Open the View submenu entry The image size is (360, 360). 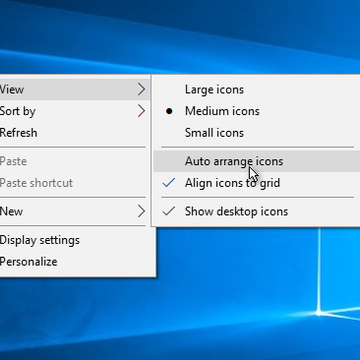coord(74,89)
